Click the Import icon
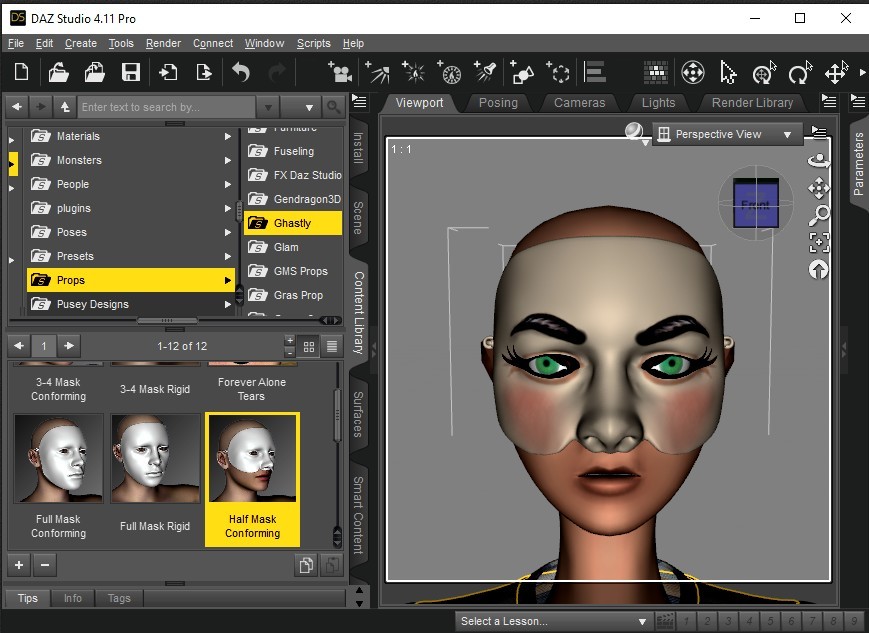Screen dimensions: 869x633 pyautogui.click(x=168, y=72)
